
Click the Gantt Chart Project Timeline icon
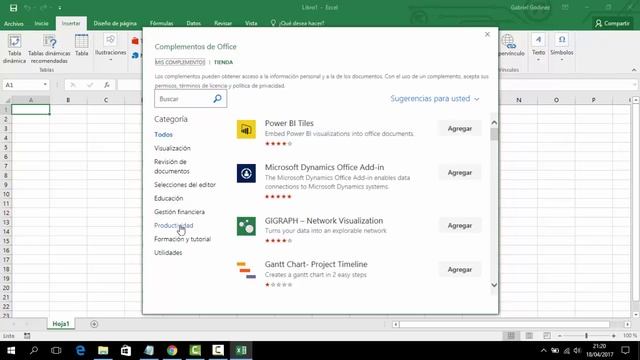pos(246,270)
